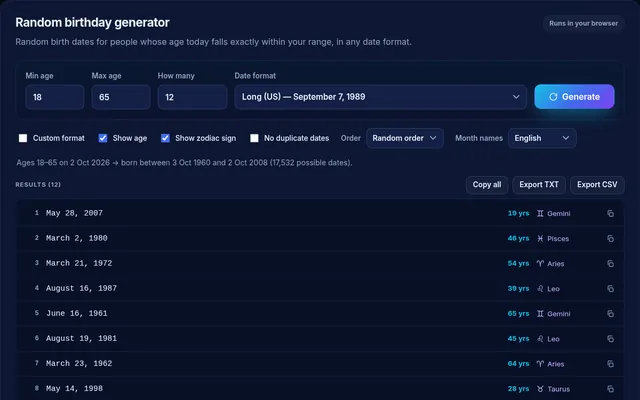Click the 19 yrs age value
This screenshot has width=640, height=400.
[518, 213]
